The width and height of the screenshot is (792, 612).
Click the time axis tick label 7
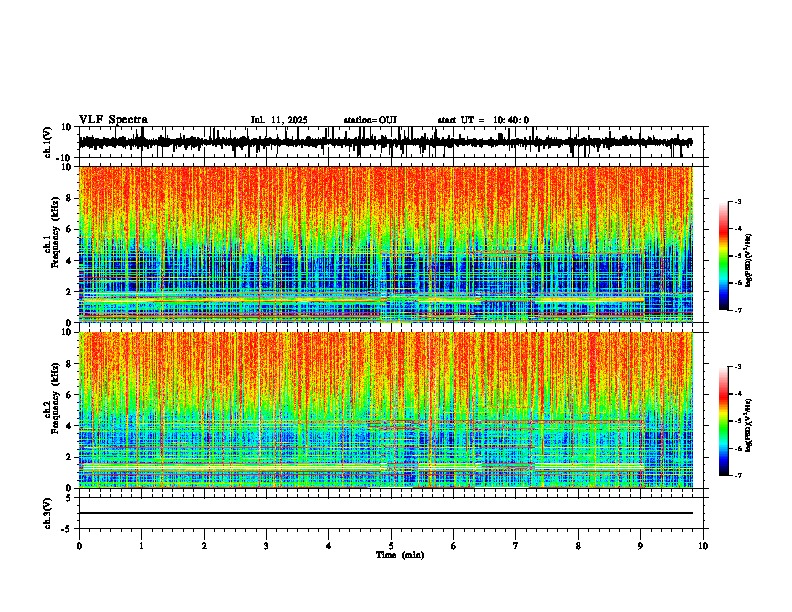point(516,546)
